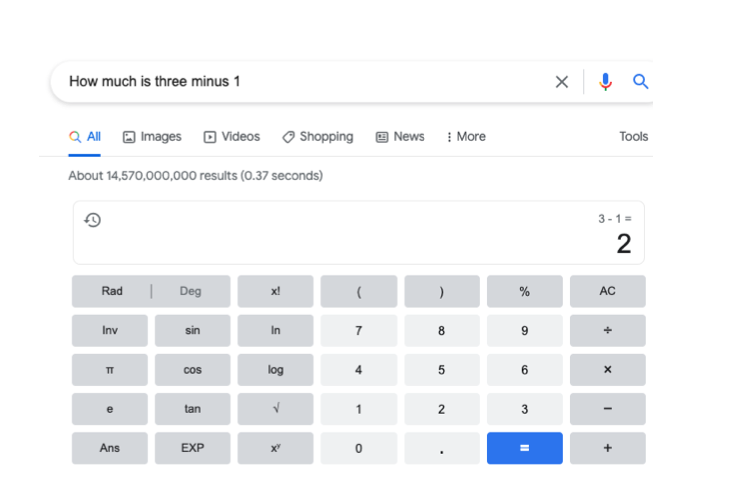
Task: Clear the calculator with AC
Action: tap(607, 291)
